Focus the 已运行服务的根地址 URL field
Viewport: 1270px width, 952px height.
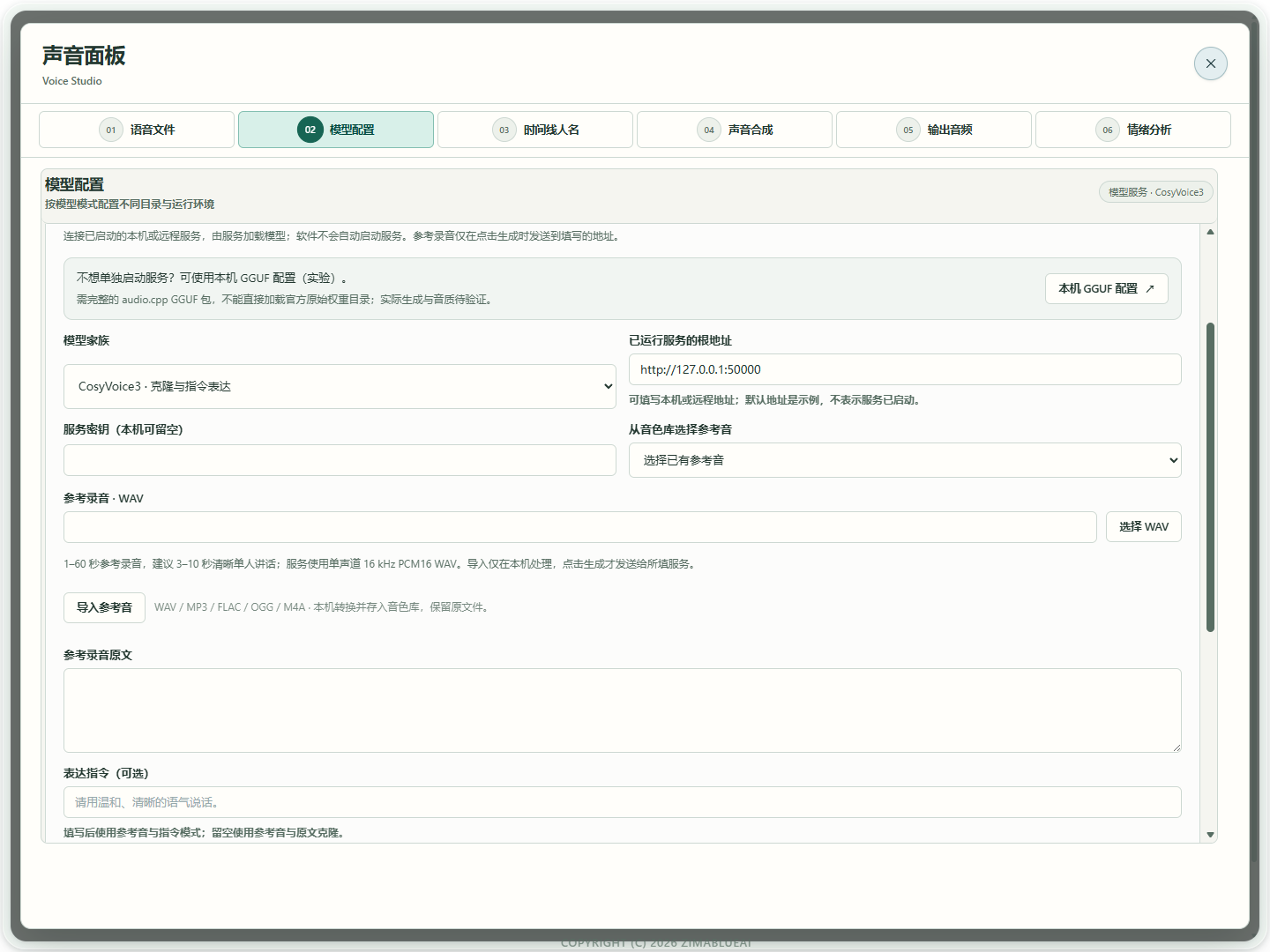tap(905, 369)
